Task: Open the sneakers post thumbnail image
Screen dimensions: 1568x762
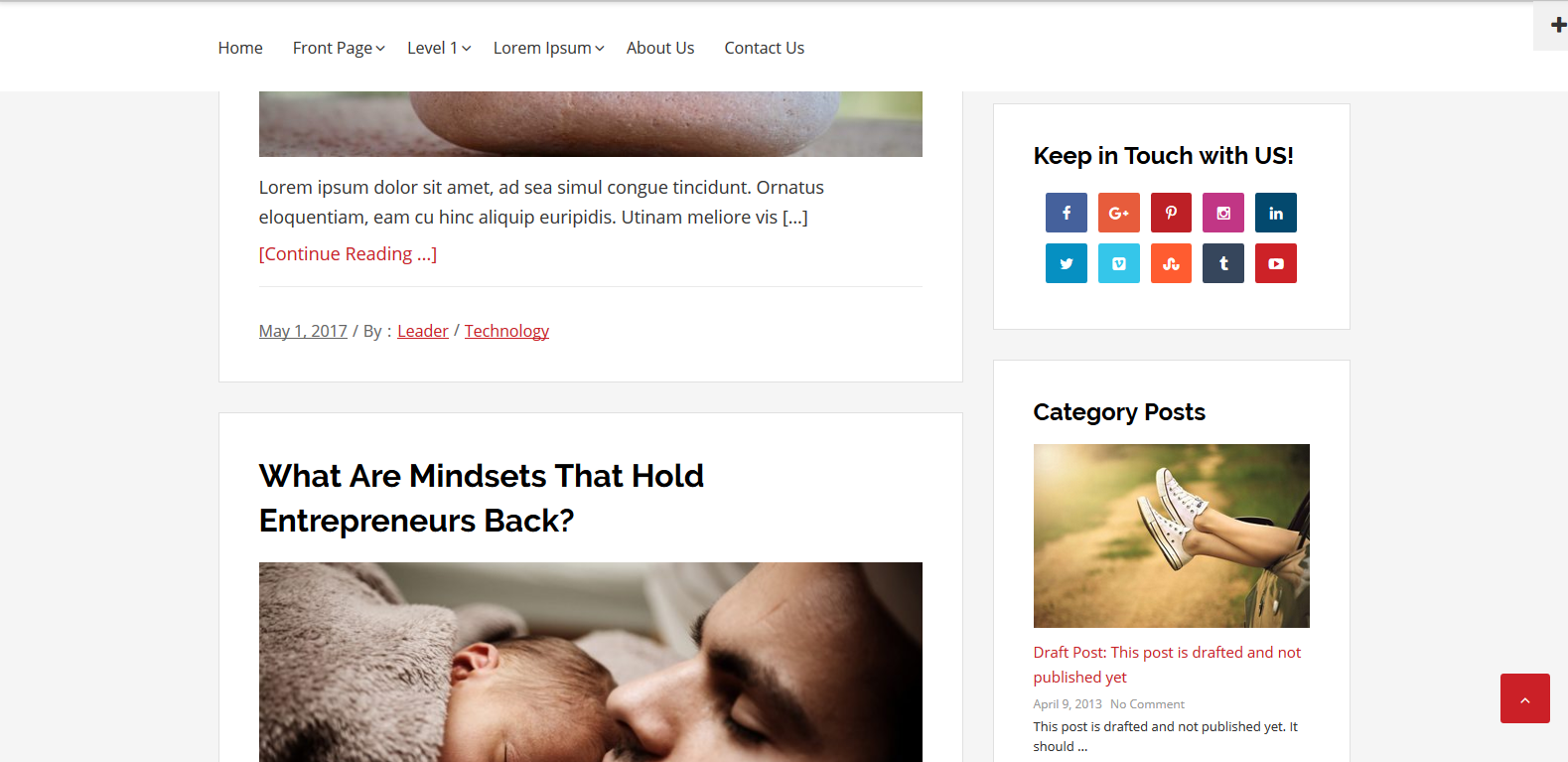Action: pos(1172,535)
